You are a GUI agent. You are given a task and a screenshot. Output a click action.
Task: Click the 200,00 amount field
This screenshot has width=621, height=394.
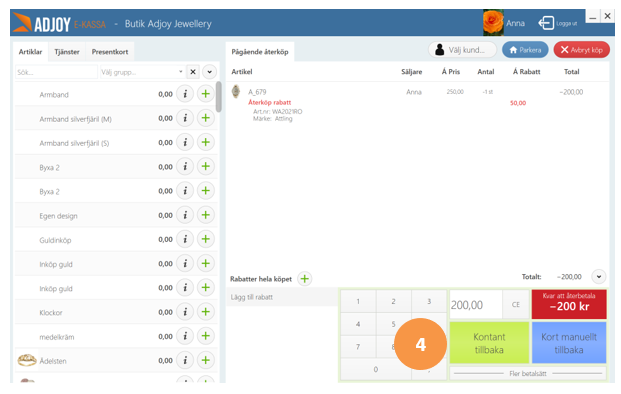[476, 305]
